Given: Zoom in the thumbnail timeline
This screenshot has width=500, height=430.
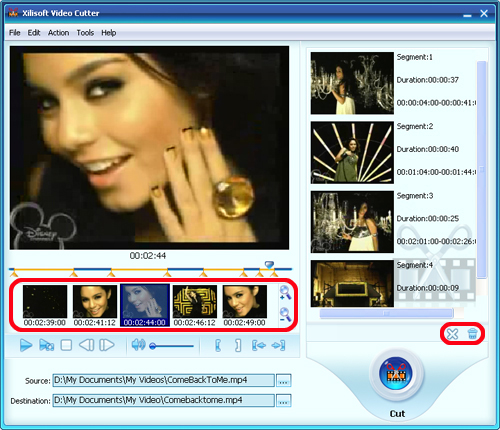Looking at the screenshot, I should [285, 293].
